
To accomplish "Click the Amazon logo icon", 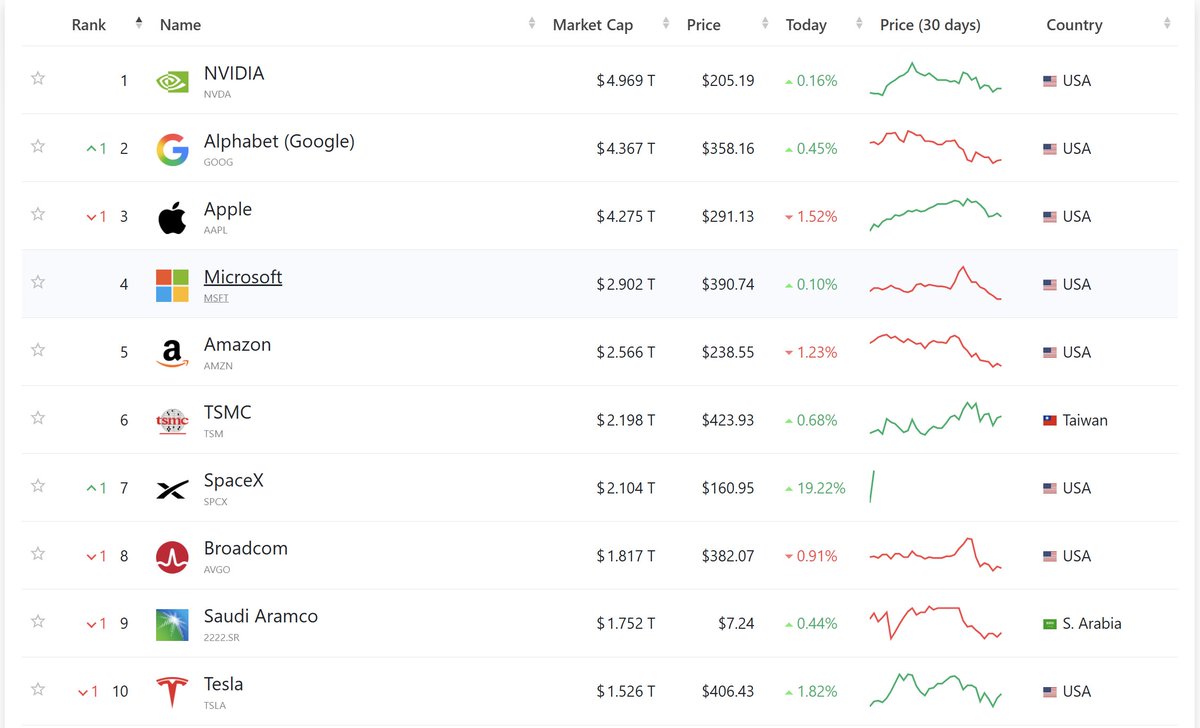I will [172, 353].
